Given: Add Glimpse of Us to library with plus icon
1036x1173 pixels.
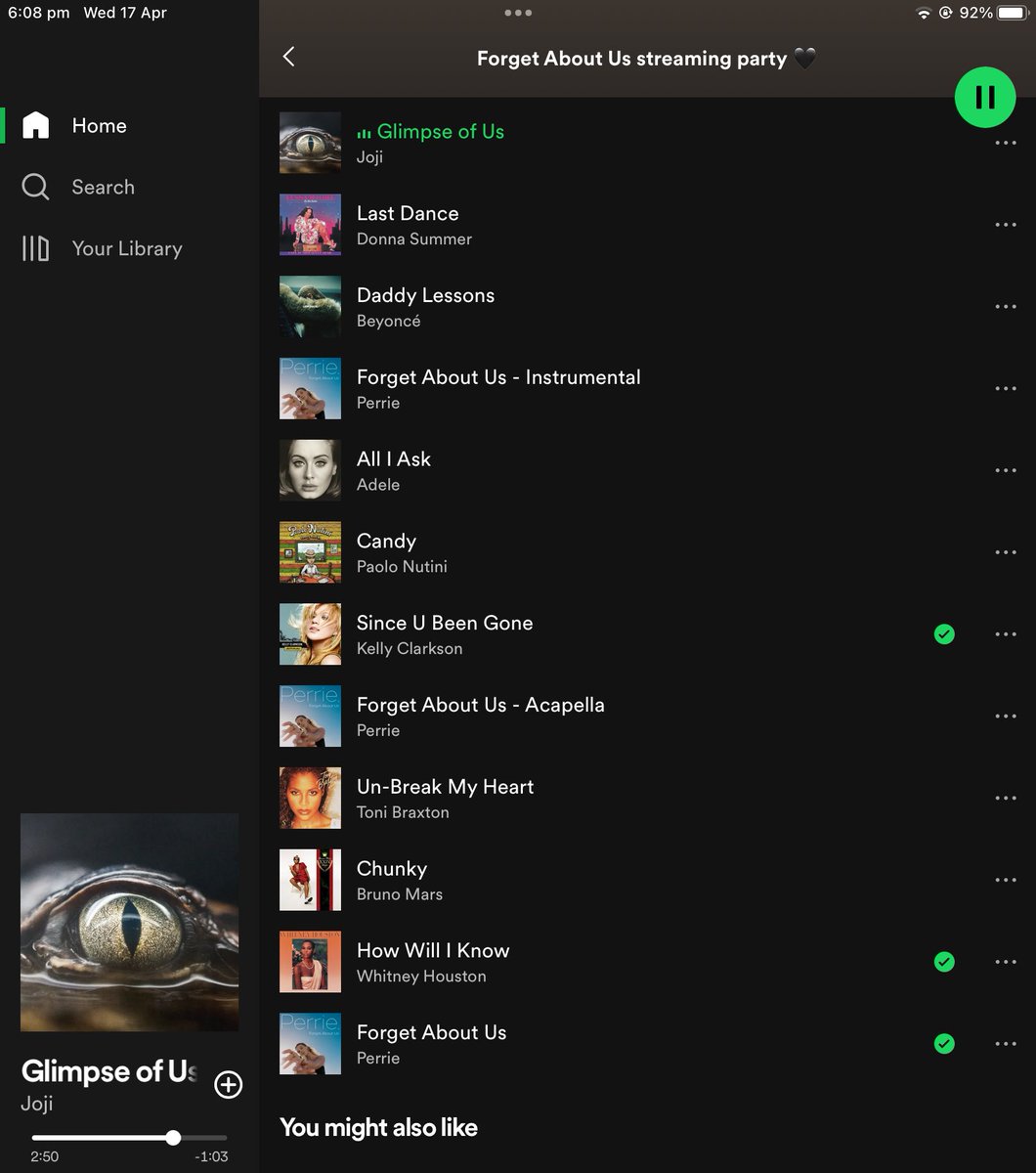Looking at the screenshot, I should [x=228, y=1084].
